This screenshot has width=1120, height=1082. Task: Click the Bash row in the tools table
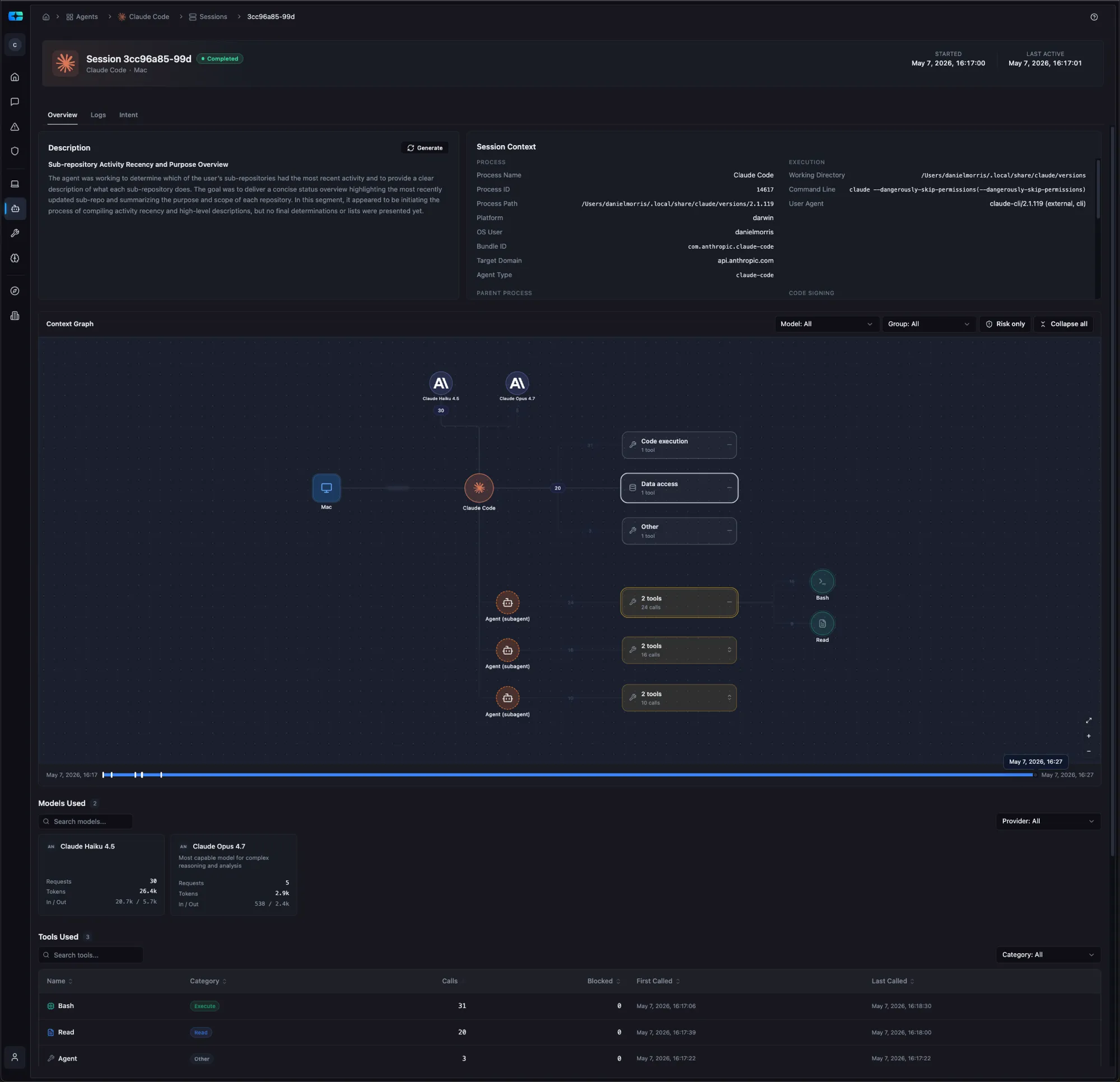(569, 1006)
